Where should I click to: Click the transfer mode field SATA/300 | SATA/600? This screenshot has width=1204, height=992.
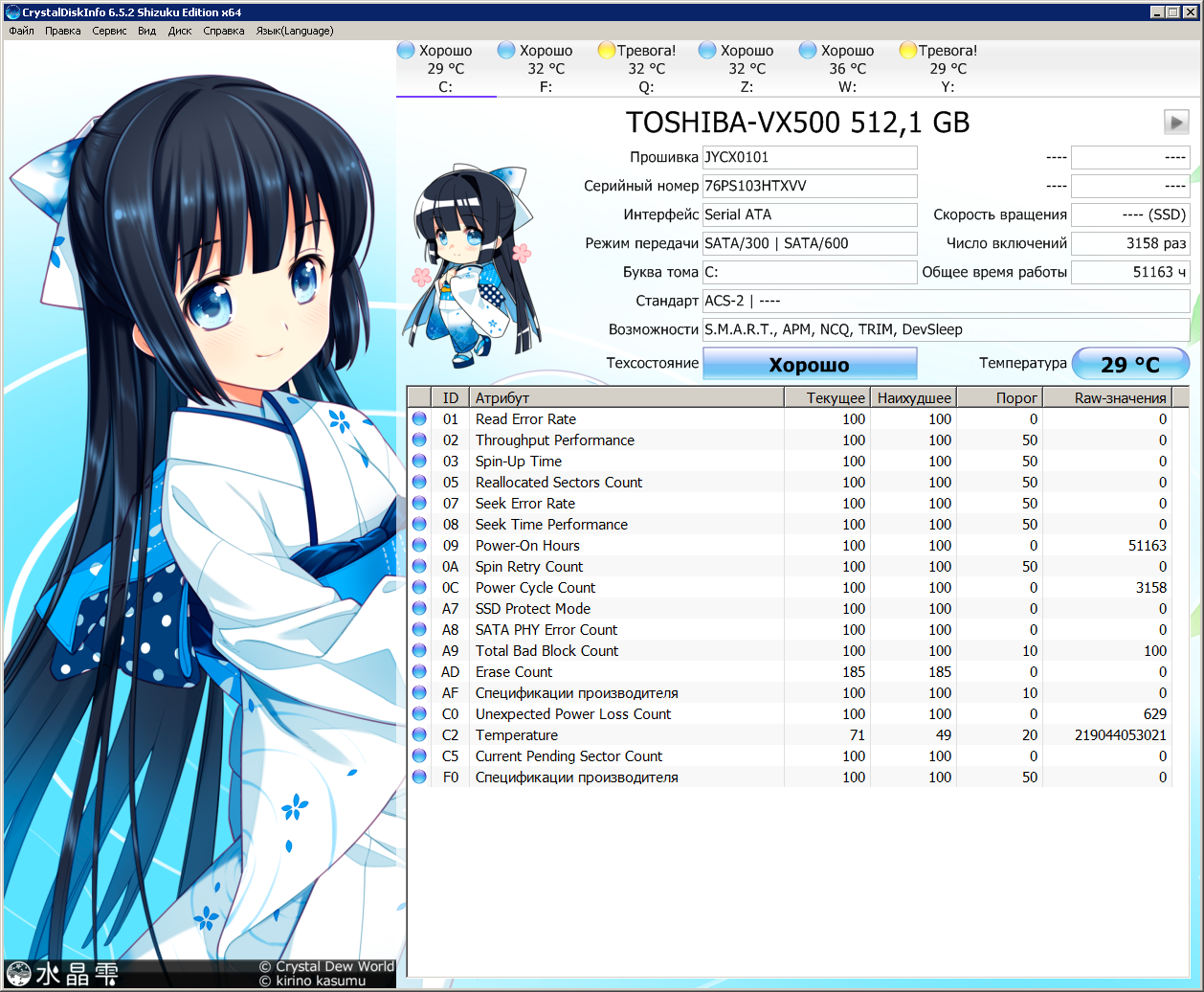pos(810,243)
